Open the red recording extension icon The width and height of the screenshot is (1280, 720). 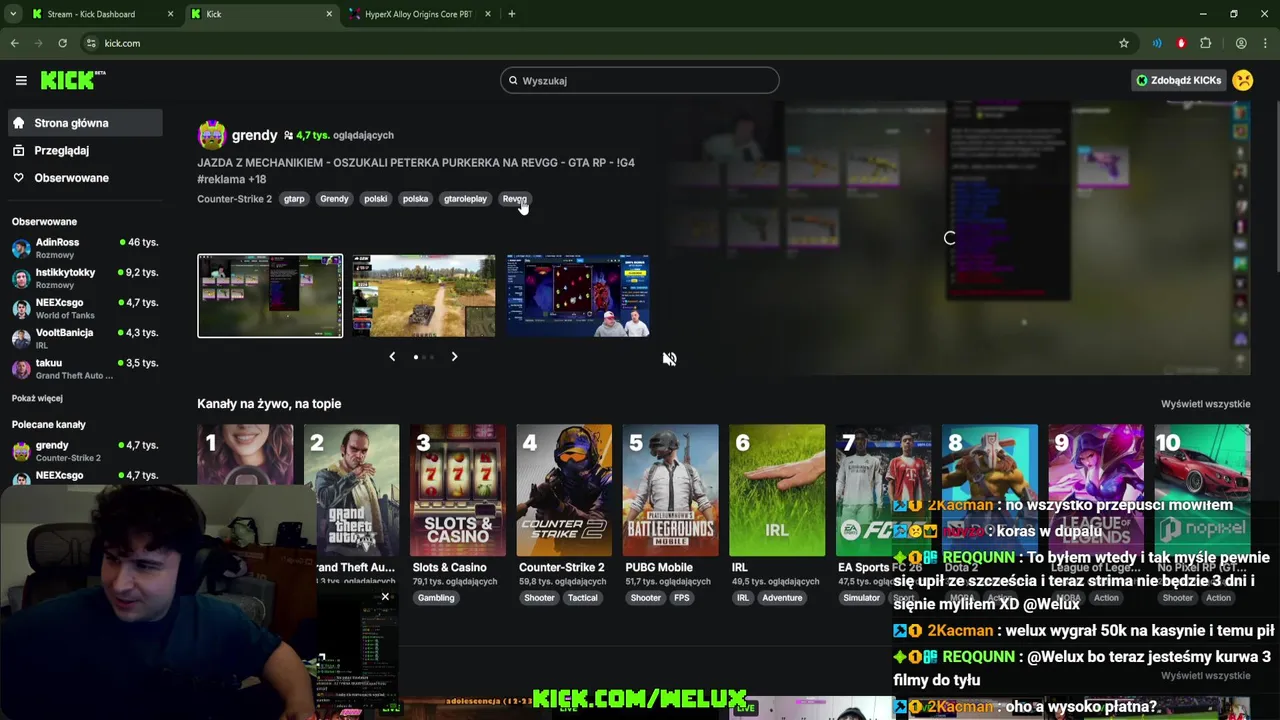tap(1181, 43)
